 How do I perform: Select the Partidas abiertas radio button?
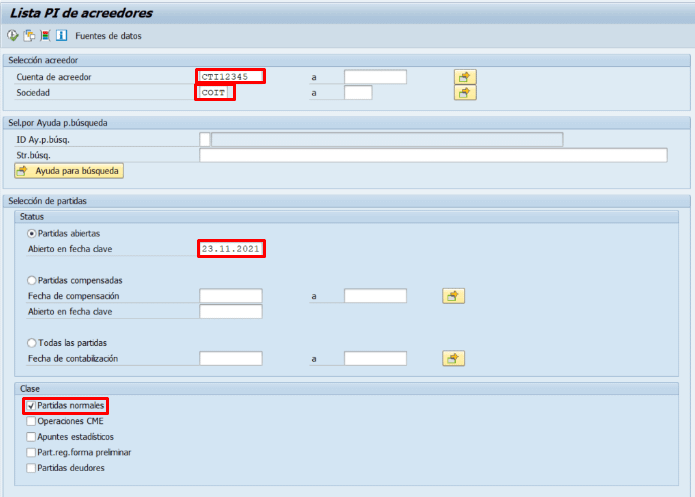click(32, 233)
